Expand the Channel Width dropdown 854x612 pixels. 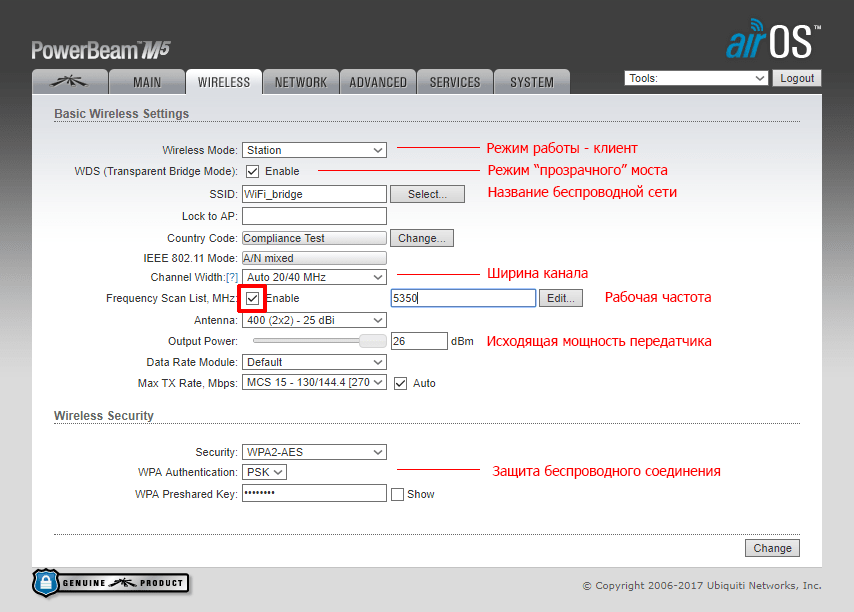click(314, 276)
